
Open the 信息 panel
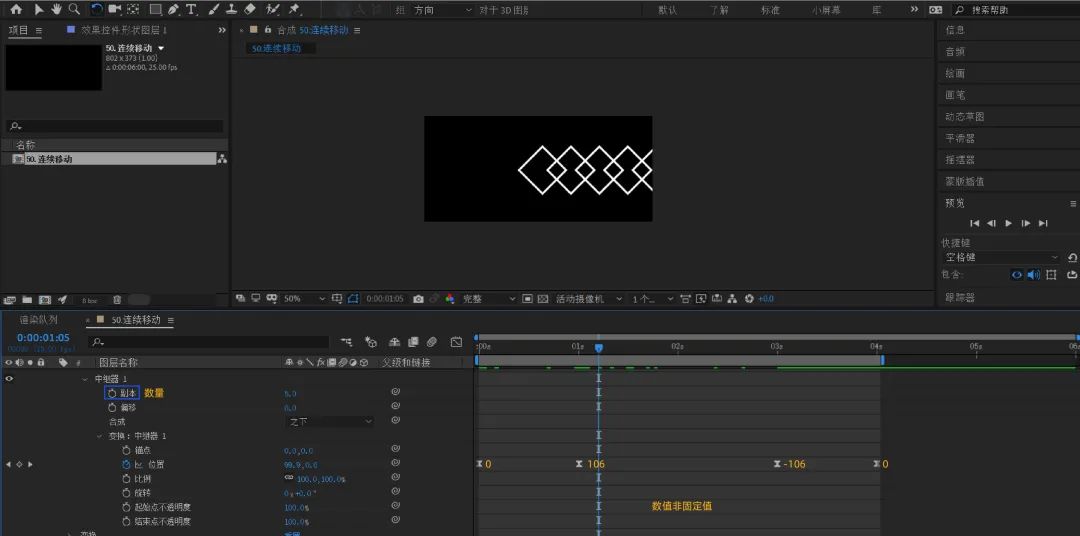coord(955,30)
